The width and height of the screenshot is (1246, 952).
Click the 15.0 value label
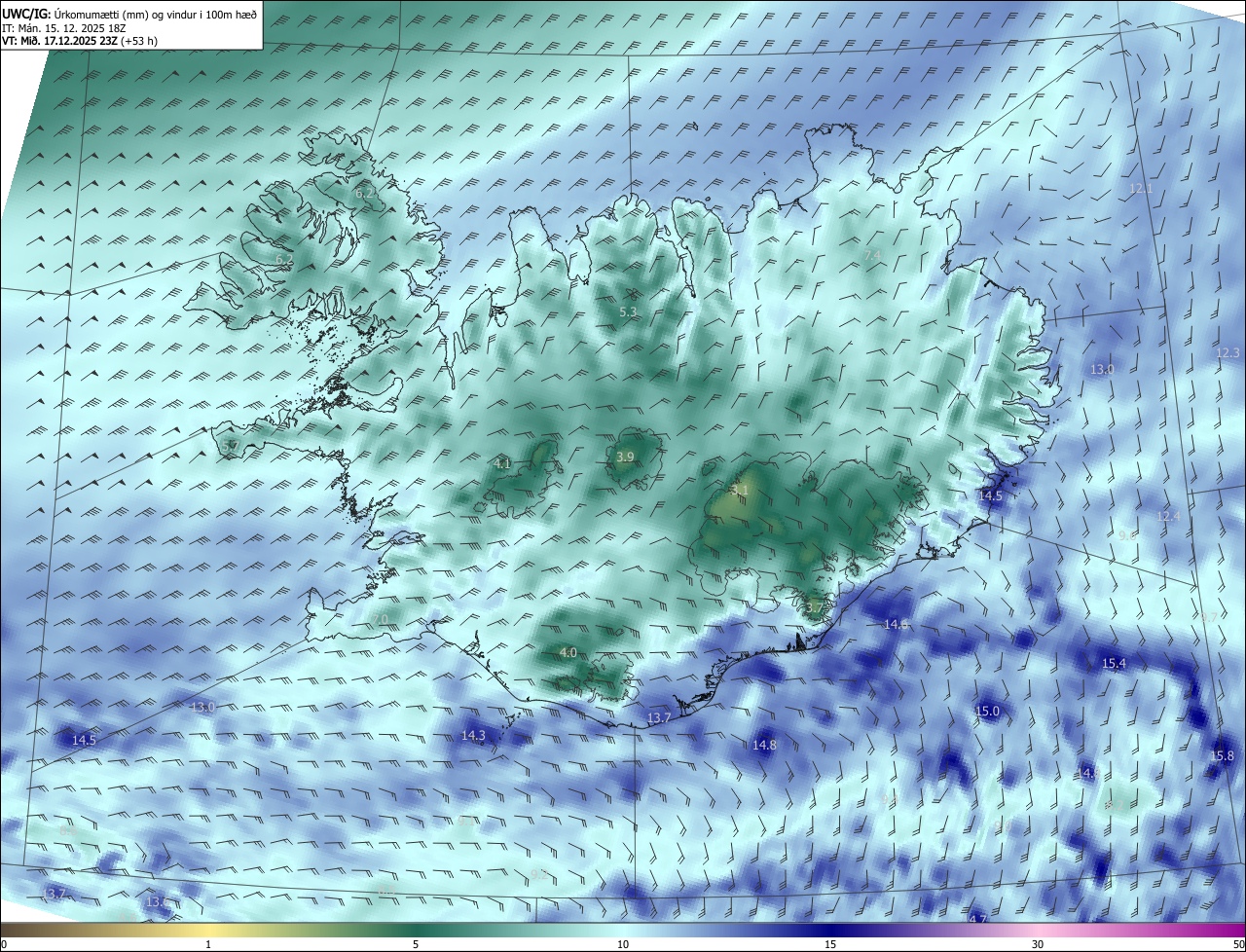click(x=987, y=712)
